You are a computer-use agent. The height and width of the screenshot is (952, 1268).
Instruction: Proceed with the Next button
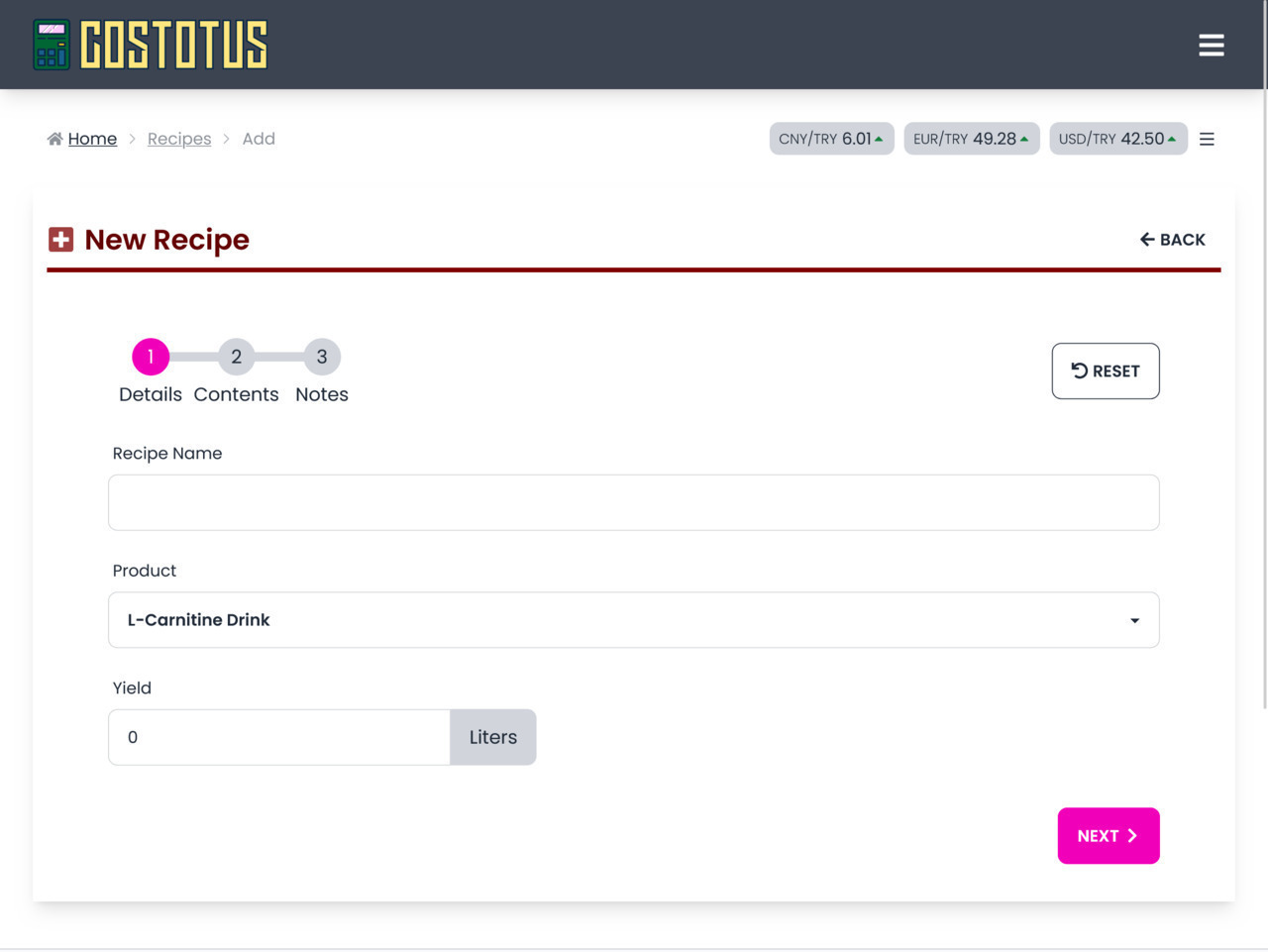click(1108, 836)
